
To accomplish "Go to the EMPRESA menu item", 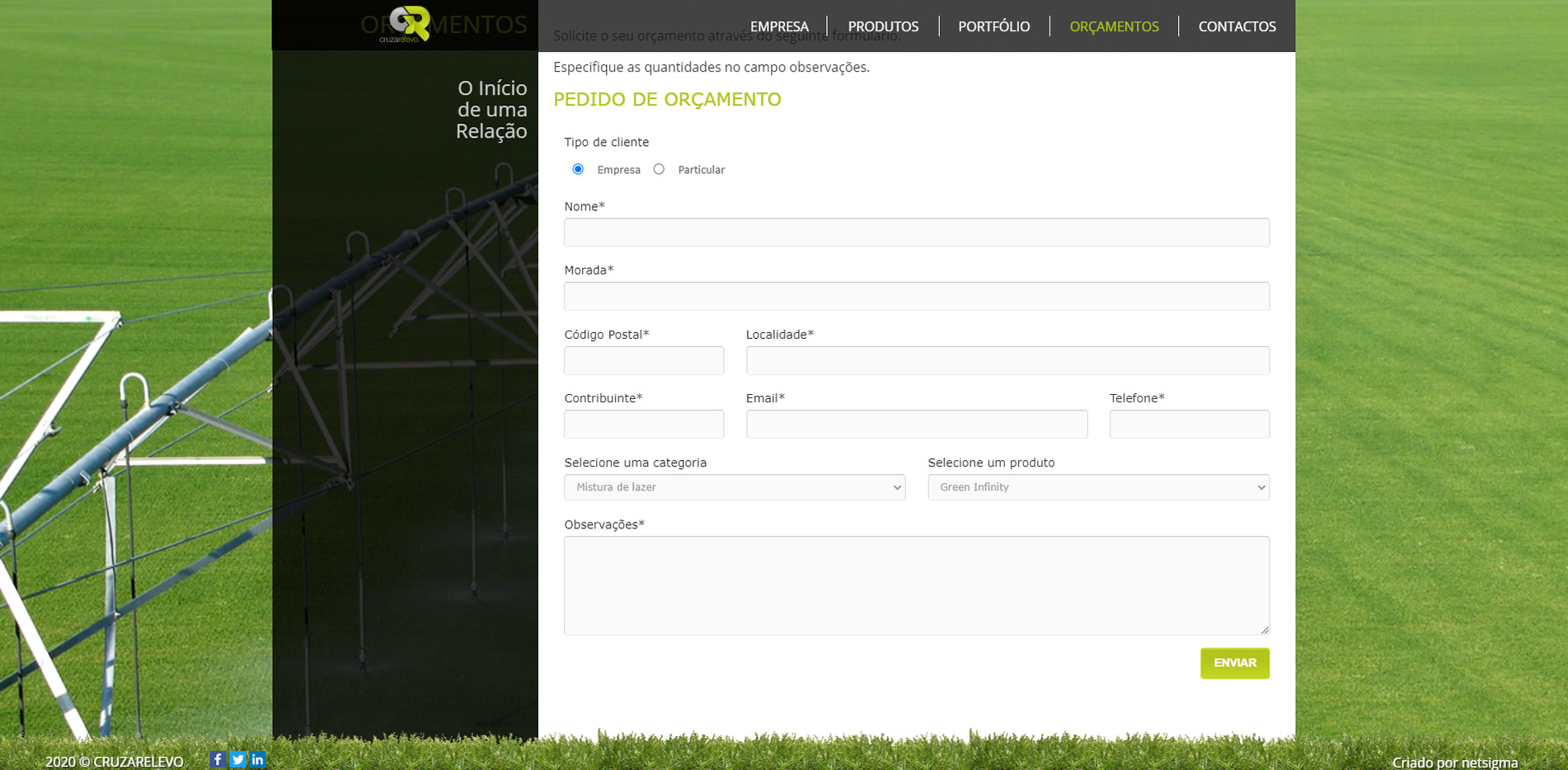I will 779,26.
